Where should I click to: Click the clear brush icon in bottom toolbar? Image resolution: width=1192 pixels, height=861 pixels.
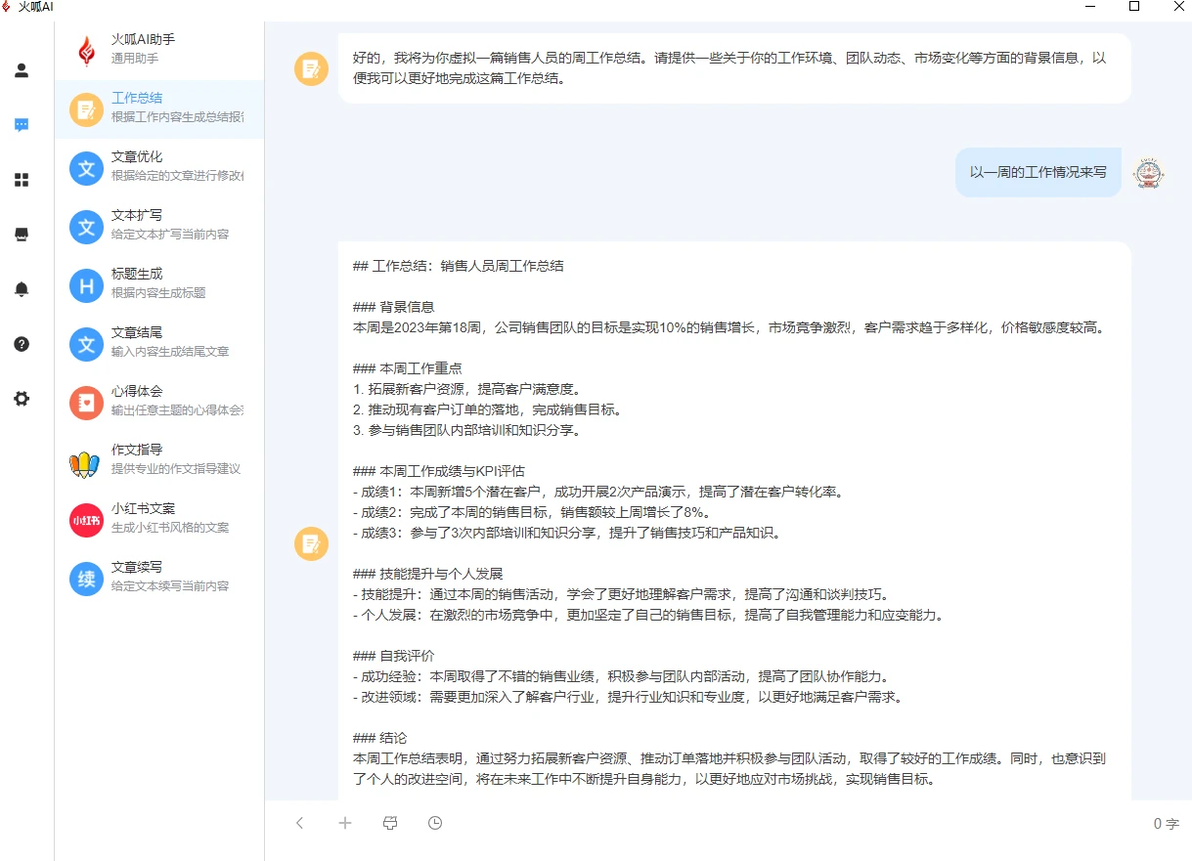[x=390, y=823]
